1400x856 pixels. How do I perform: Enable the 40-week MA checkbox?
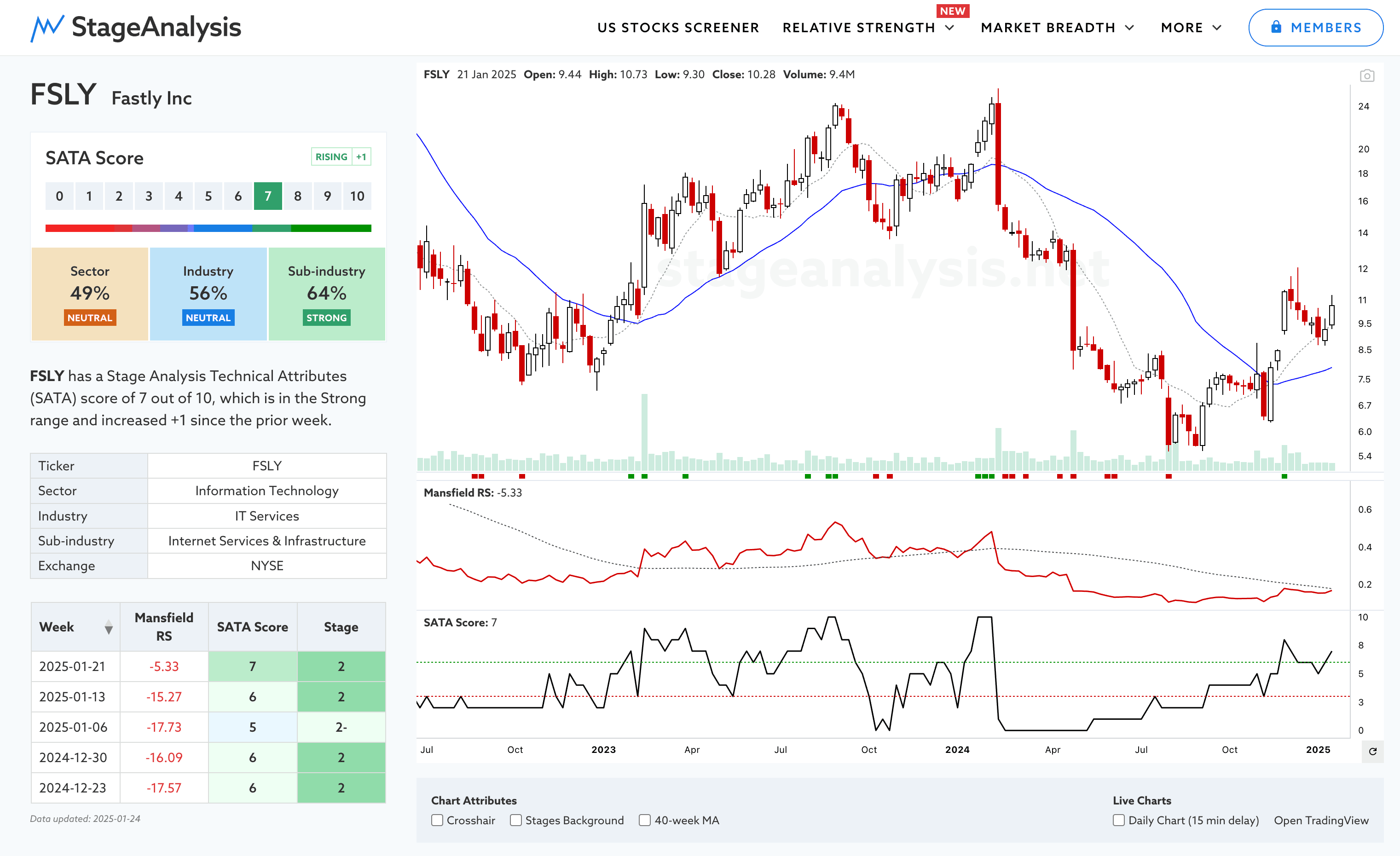[644, 820]
